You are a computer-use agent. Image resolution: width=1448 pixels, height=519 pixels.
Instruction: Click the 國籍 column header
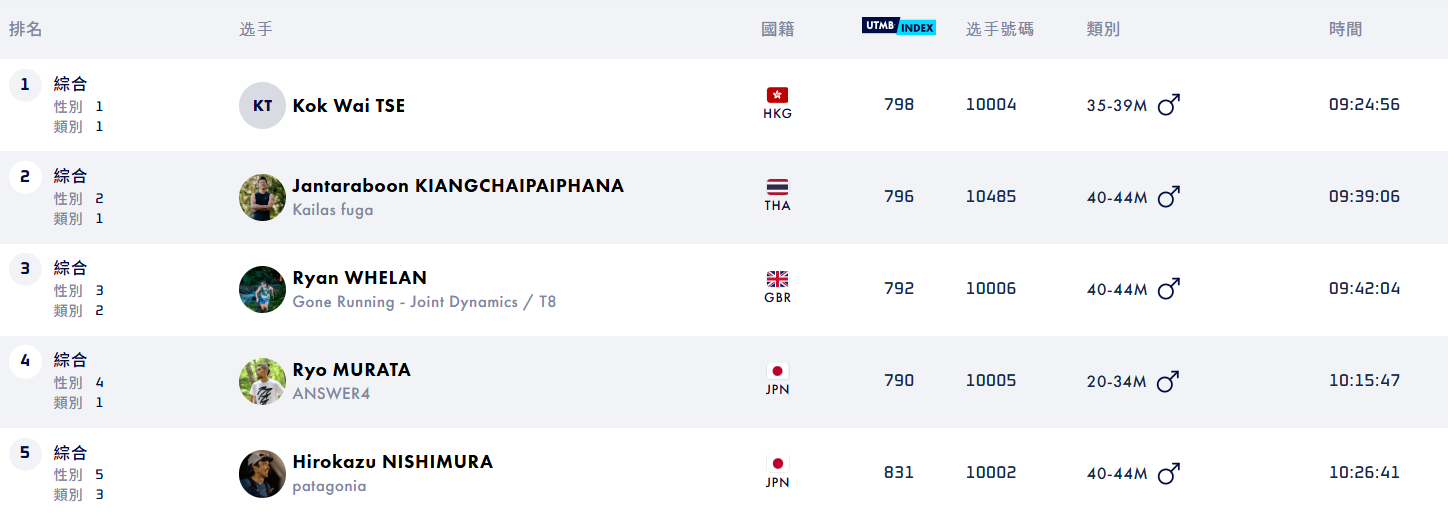click(x=777, y=30)
